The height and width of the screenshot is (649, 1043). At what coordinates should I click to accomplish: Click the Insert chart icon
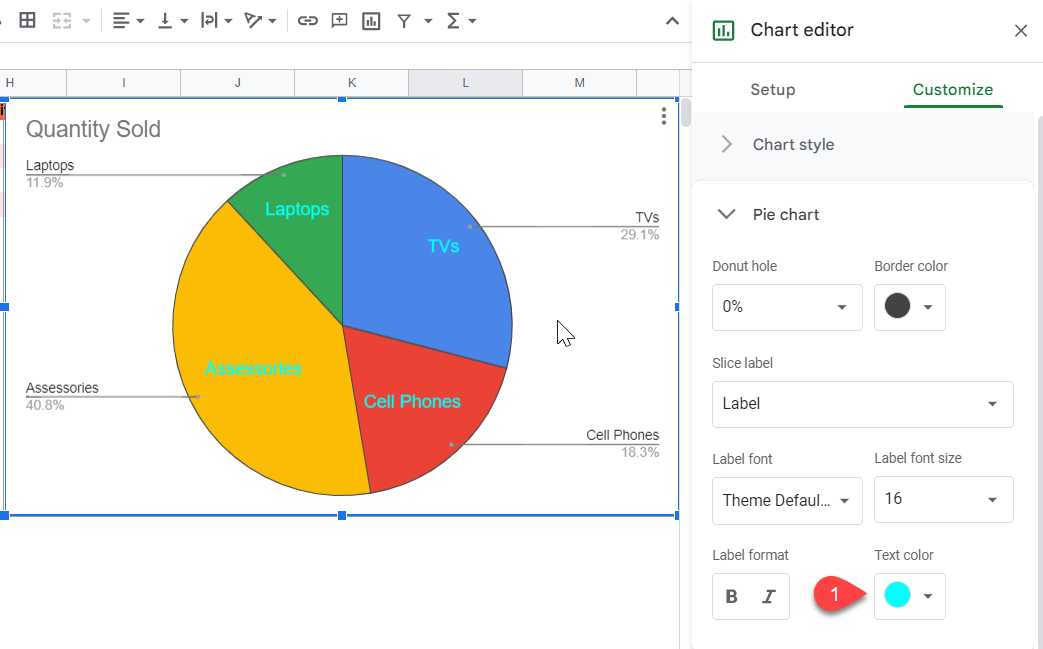371,20
